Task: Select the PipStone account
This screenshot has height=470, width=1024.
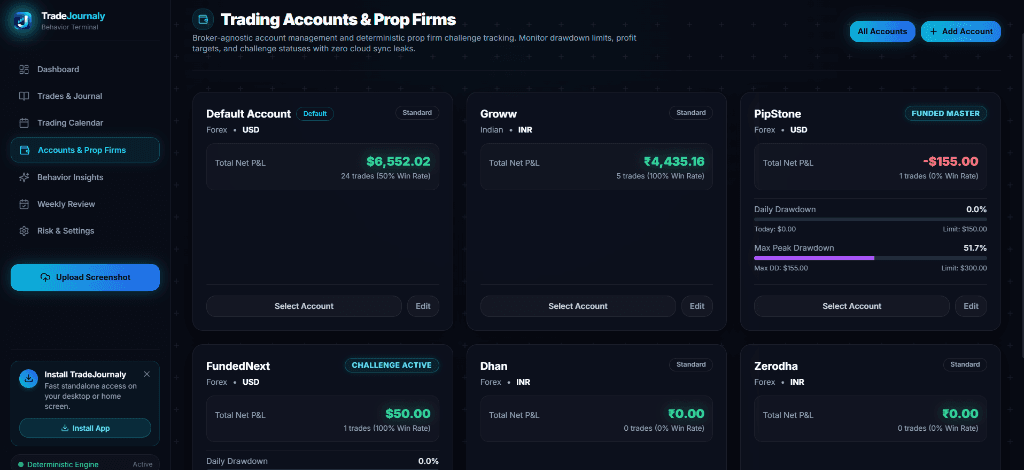Action: tap(852, 306)
